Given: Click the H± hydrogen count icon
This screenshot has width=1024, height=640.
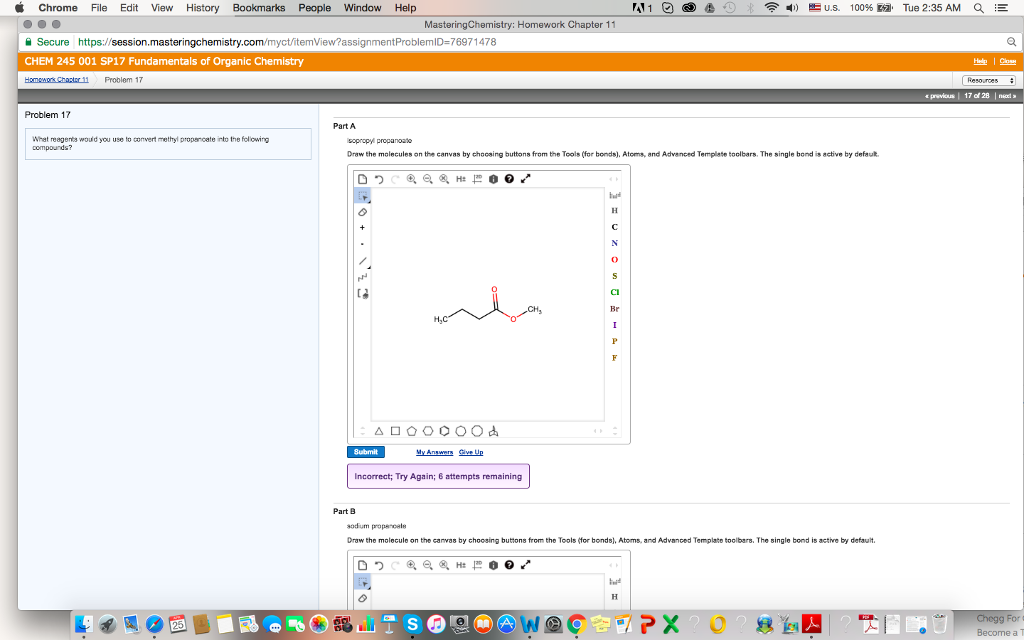Looking at the screenshot, I should click(x=459, y=178).
